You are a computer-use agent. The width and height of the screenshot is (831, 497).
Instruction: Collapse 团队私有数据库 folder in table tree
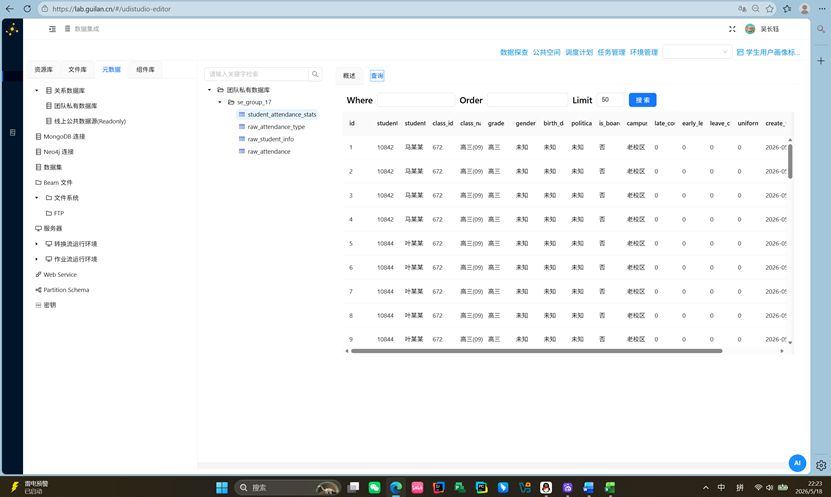(x=209, y=90)
